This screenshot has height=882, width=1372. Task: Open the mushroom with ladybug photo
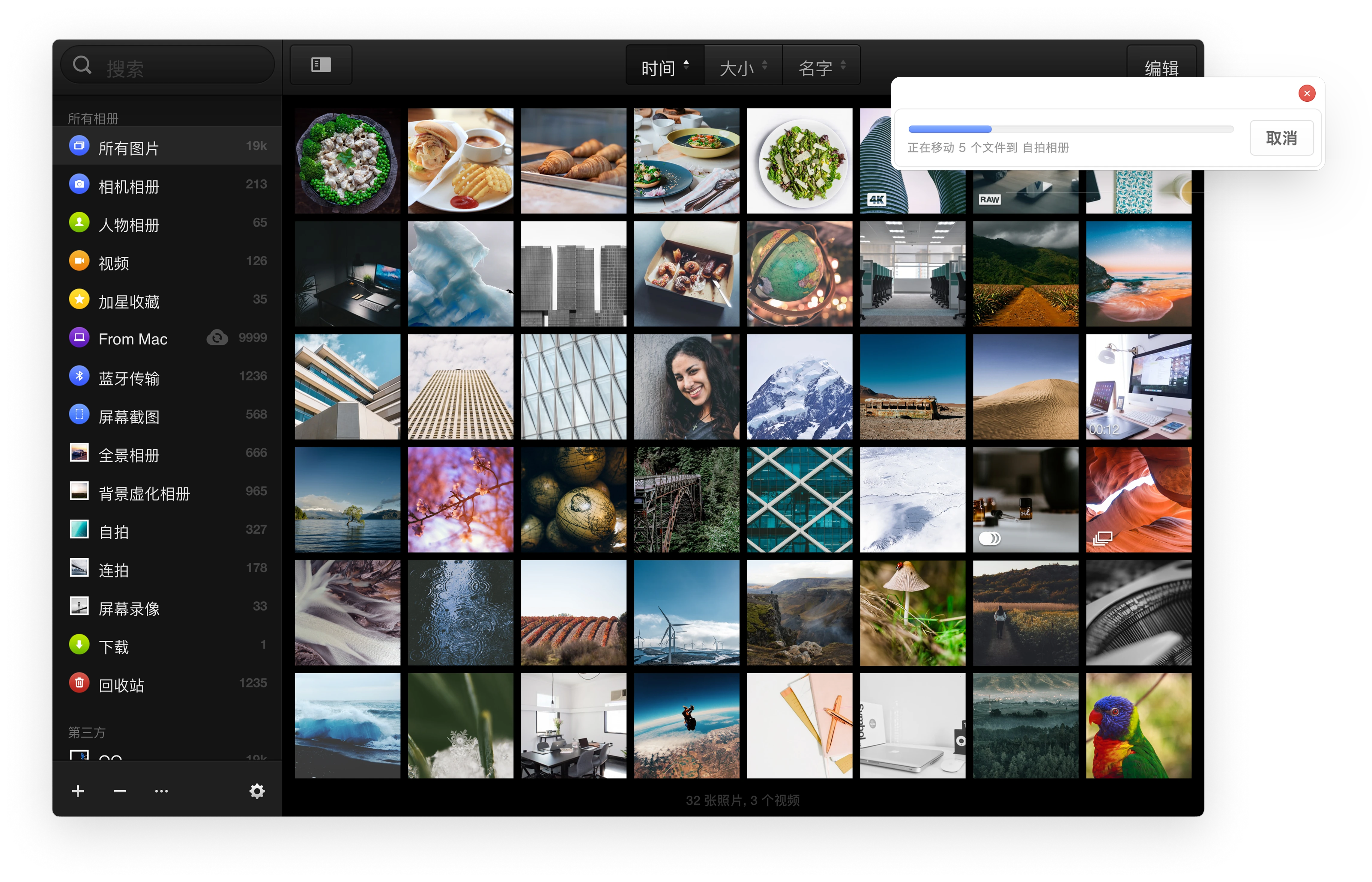(912, 612)
